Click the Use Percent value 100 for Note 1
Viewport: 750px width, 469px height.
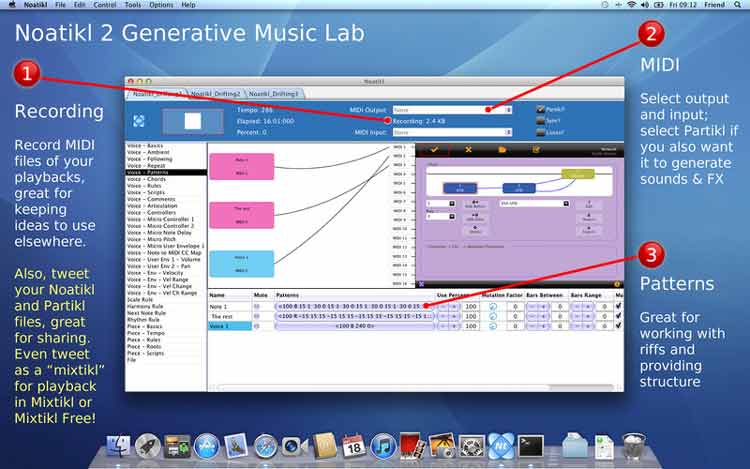coord(471,306)
